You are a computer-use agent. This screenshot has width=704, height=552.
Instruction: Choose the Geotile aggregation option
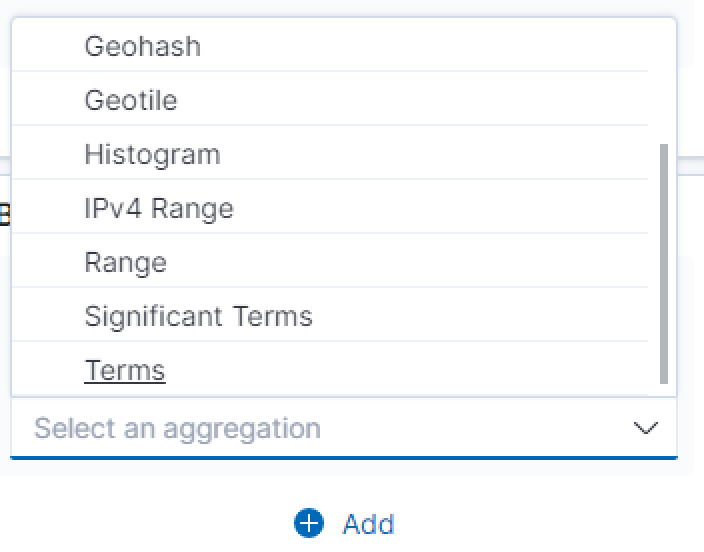[131, 101]
